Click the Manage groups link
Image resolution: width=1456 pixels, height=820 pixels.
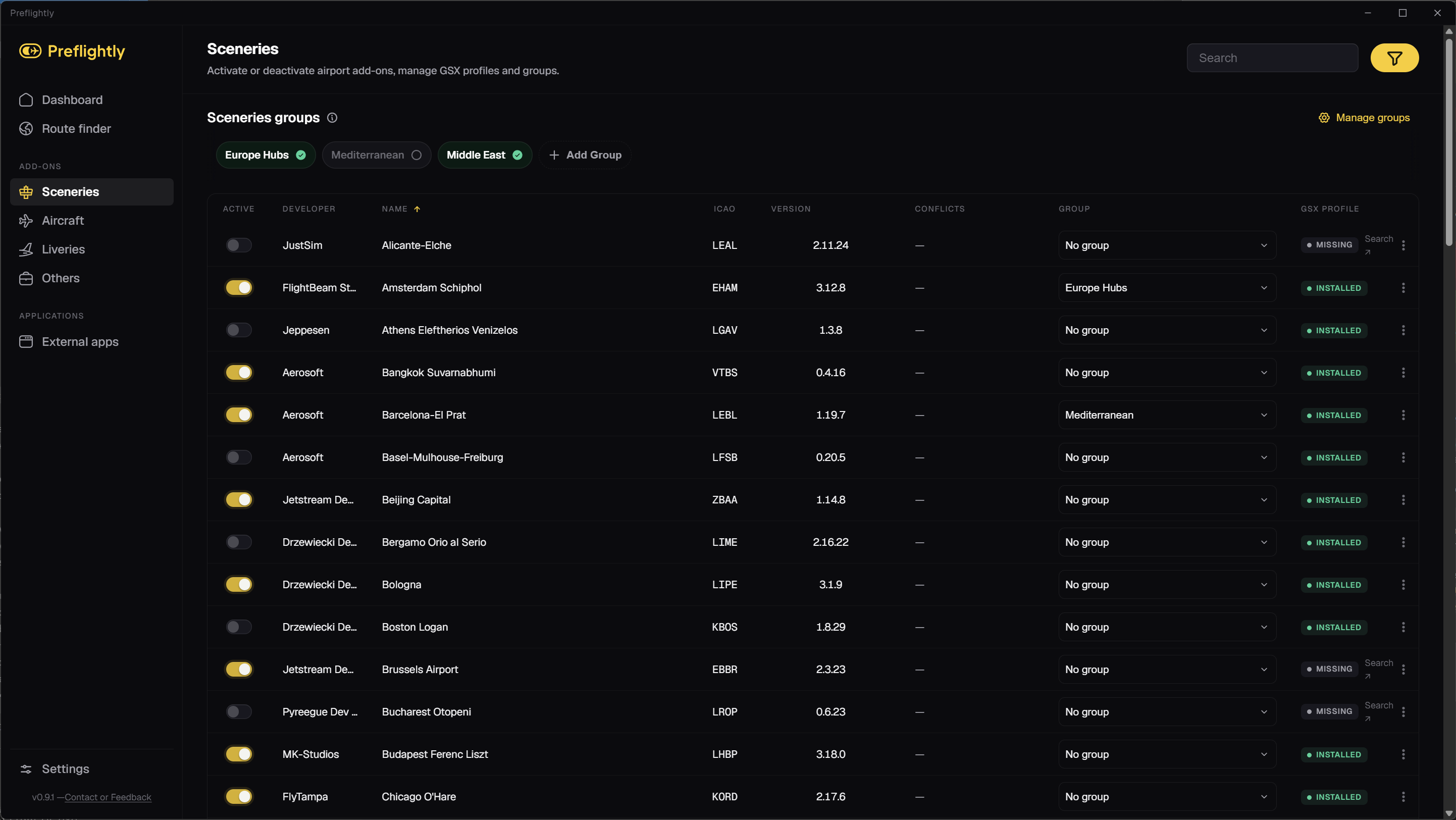pyautogui.click(x=1364, y=118)
